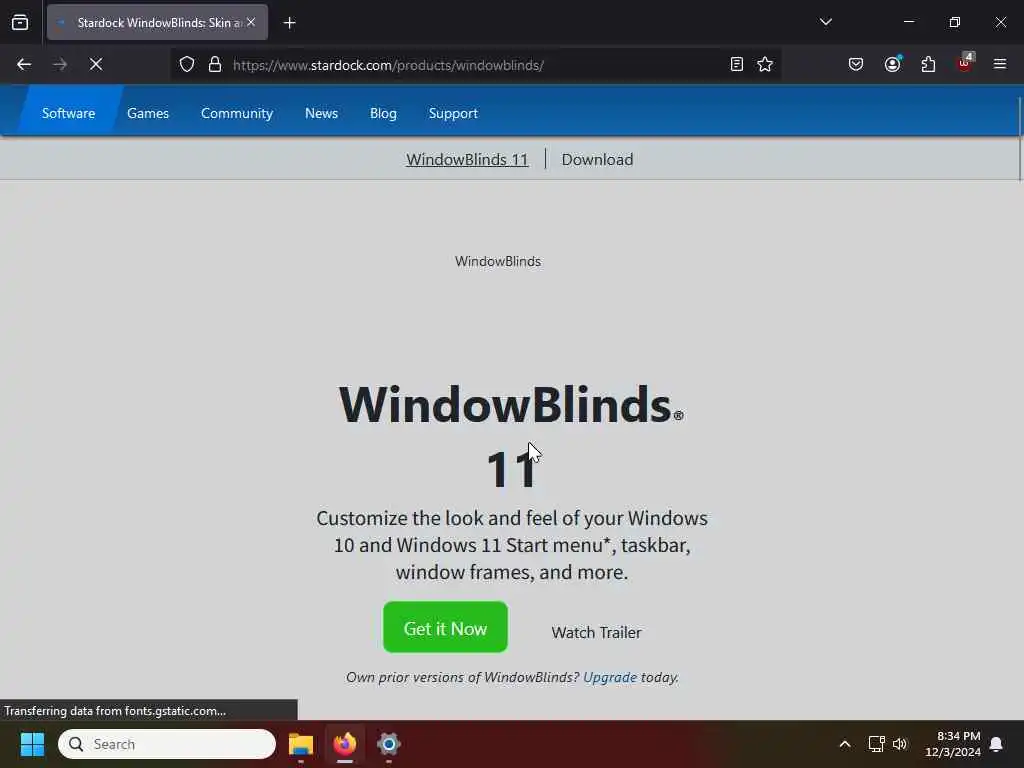Open the Download sub-nav link
Screen dimensions: 1024x768
(597, 159)
